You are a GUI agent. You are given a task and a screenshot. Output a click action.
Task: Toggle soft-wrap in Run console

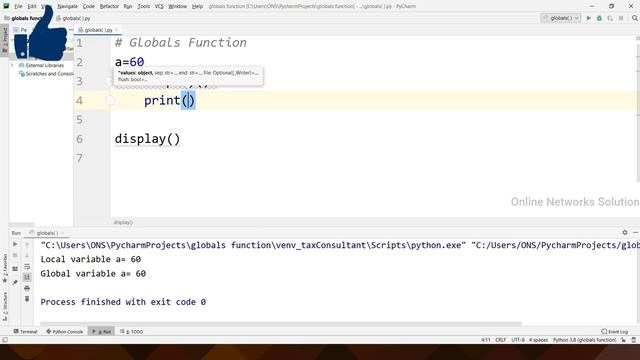pyautogui.click(x=27, y=267)
